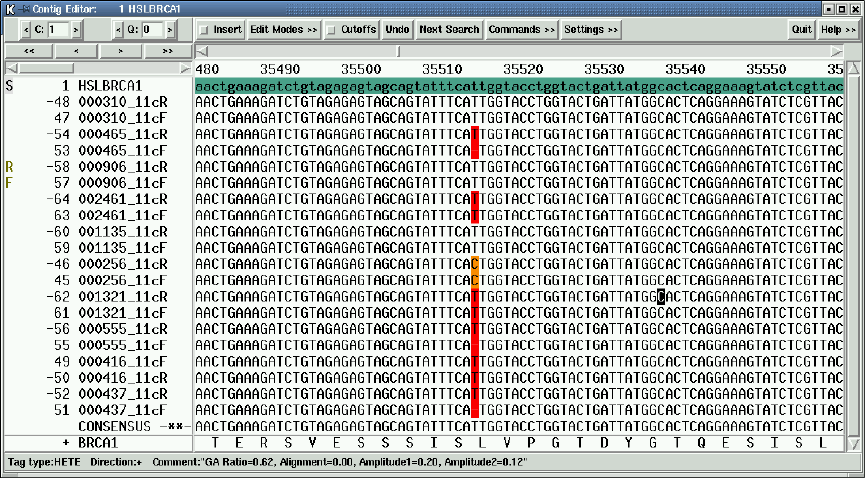Select reading 000310_11cF
This screenshot has width=865, height=478.
coord(122,118)
